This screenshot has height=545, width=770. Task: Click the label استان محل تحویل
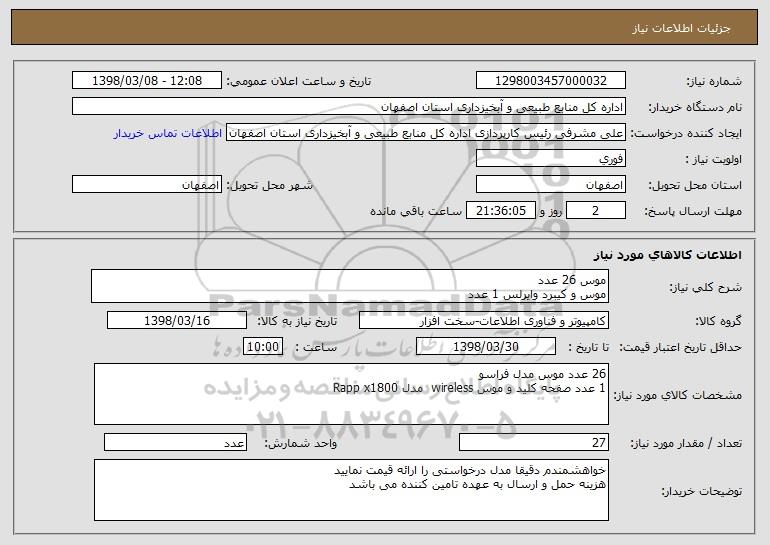[695, 186]
